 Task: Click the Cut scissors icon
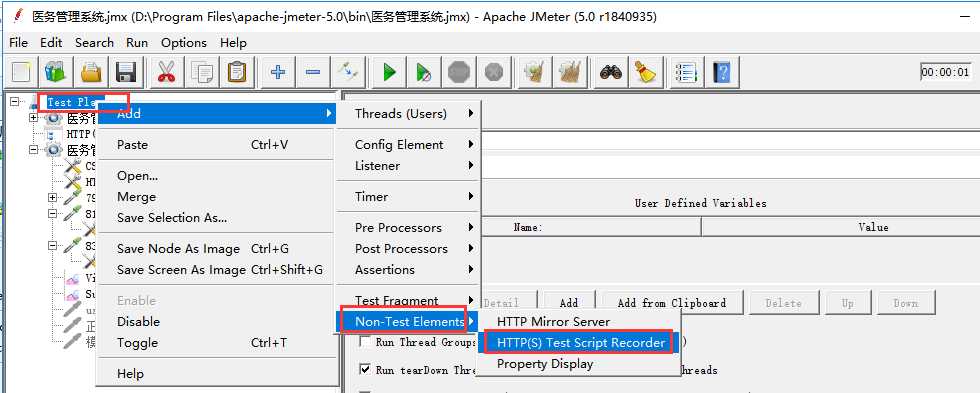[166, 72]
